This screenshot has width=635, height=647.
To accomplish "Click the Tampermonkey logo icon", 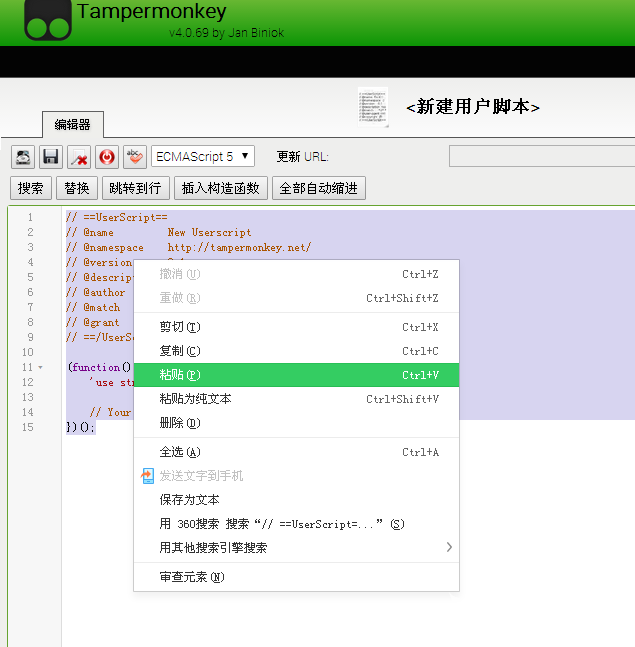I will point(48,20).
